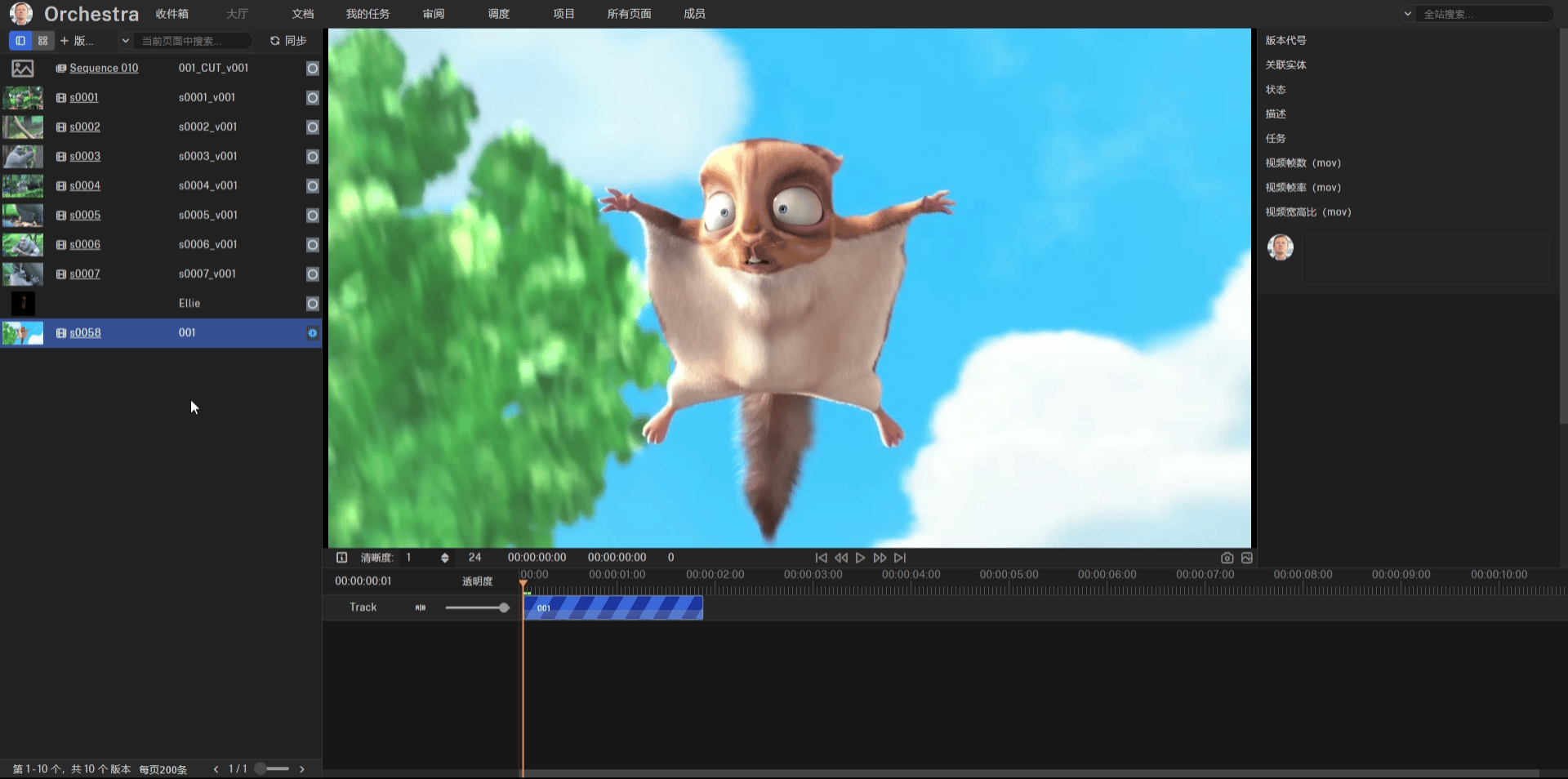Screen dimensions: 1568x779
Task: Expand the global search dropdown arrow
Action: [1407, 14]
